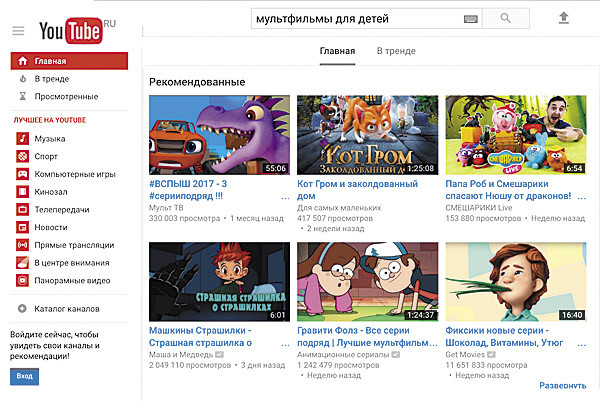
Task: Open the Кот Гром video thumbnail
Action: (x=367, y=136)
